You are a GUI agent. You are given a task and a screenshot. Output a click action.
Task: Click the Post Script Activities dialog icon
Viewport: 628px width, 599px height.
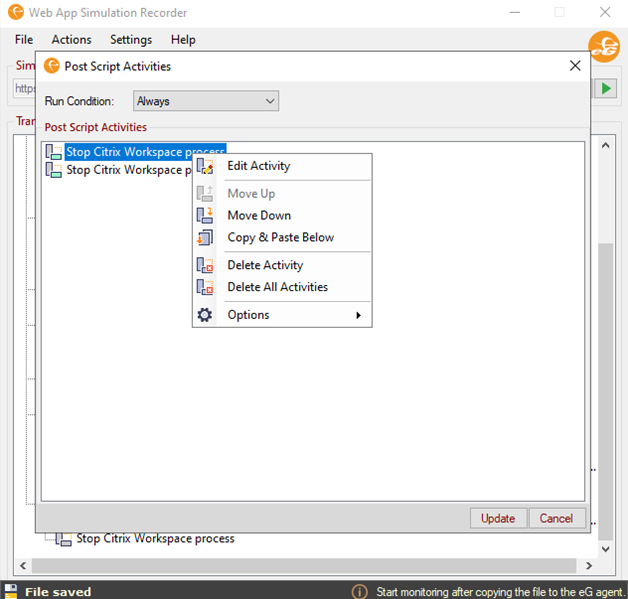[52, 66]
